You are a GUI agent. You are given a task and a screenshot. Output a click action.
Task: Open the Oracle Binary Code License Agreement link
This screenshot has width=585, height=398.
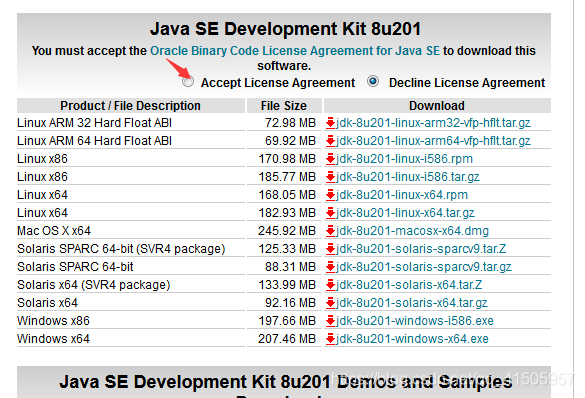point(295,51)
